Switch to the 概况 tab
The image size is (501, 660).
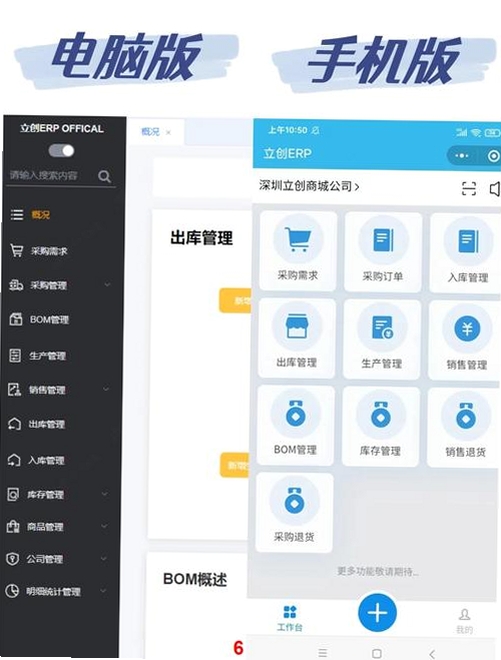[150, 132]
